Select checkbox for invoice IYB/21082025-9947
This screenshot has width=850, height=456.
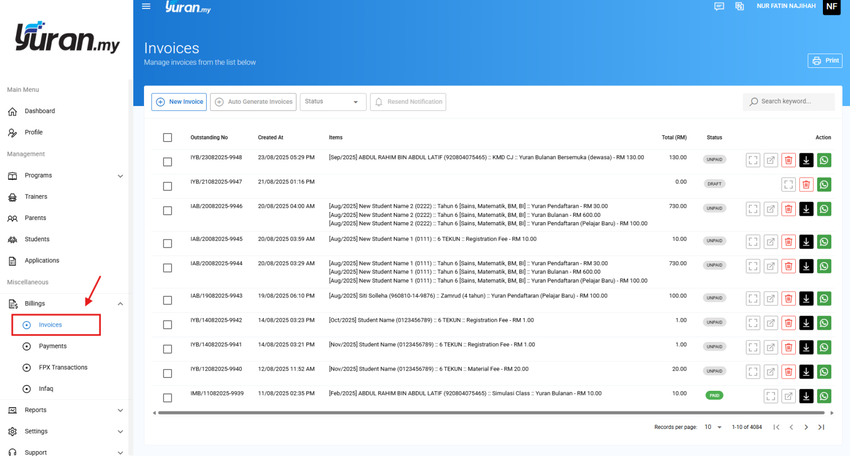tap(168, 186)
